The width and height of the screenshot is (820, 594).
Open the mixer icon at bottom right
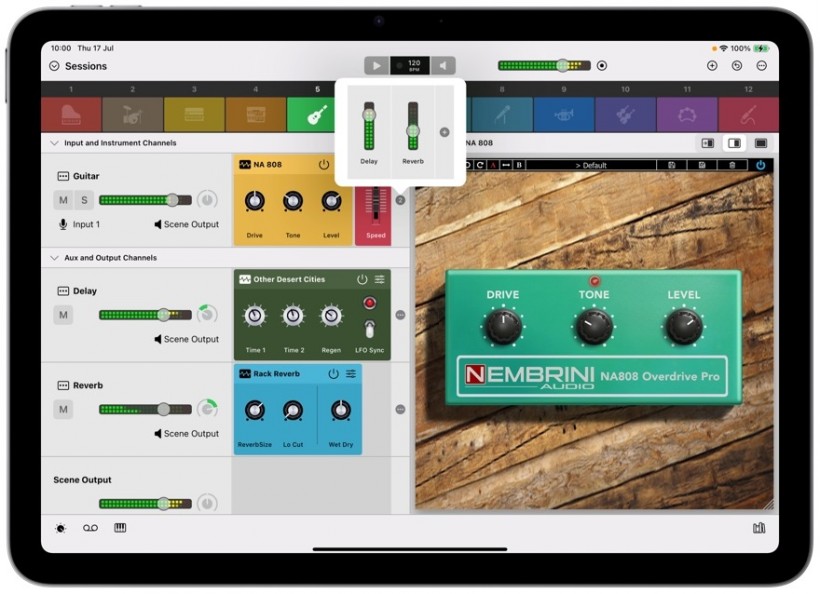(759, 528)
